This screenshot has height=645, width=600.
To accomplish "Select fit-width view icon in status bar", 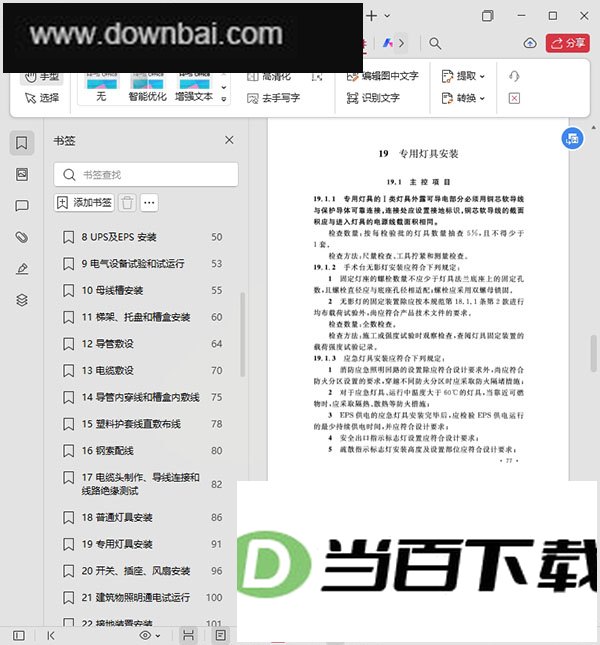I will (x=188, y=635).
